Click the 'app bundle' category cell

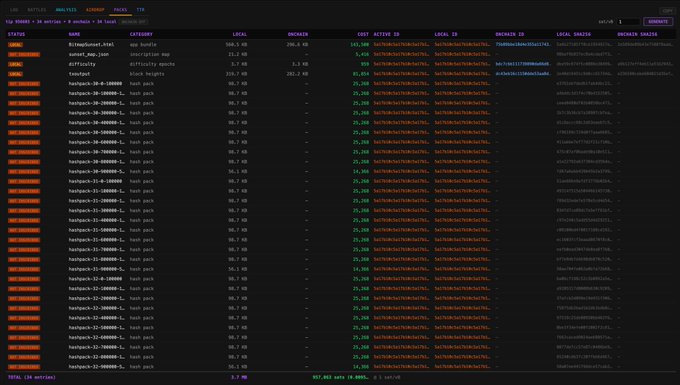pos(143,45)
